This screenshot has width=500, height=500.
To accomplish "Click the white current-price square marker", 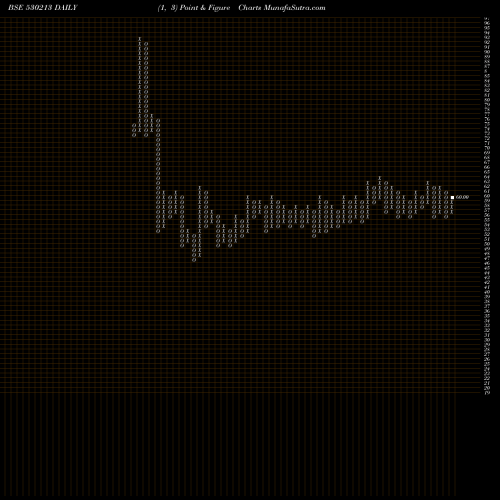I will [x=452, y=198].
